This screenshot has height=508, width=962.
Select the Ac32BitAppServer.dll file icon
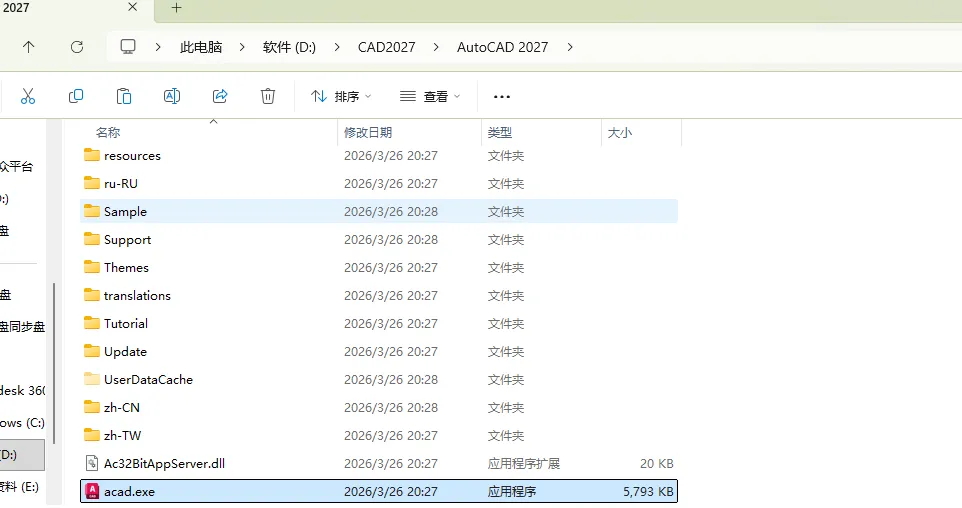coord(91,463)
